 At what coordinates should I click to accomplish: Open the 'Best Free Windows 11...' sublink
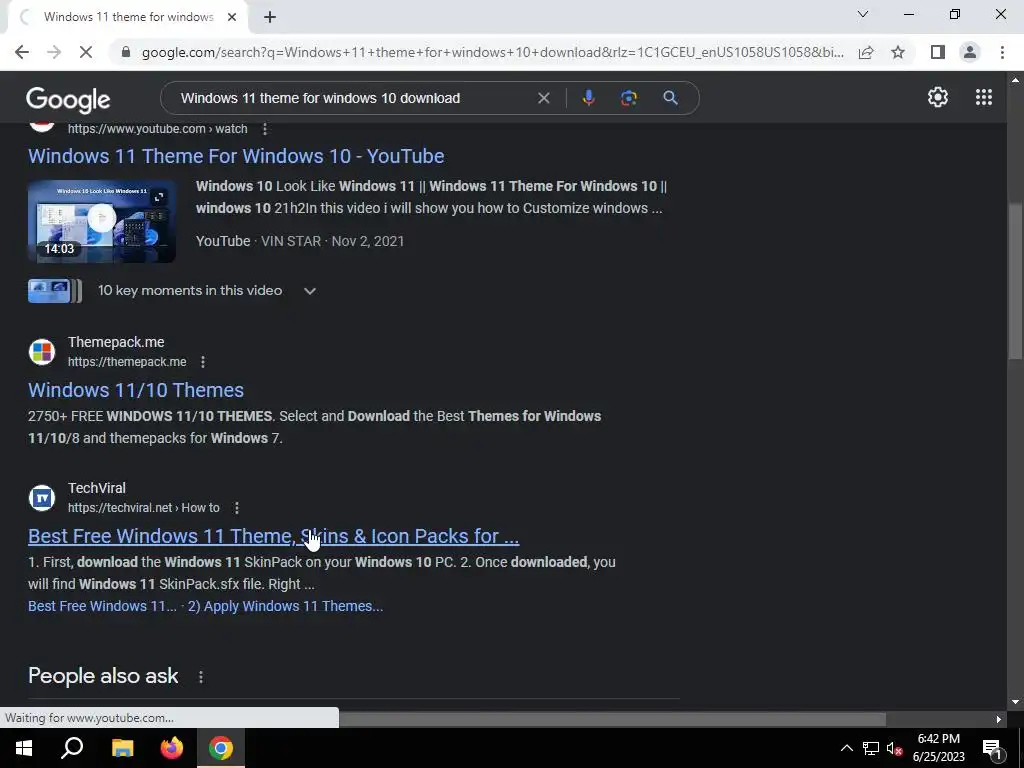pos(103,606)
